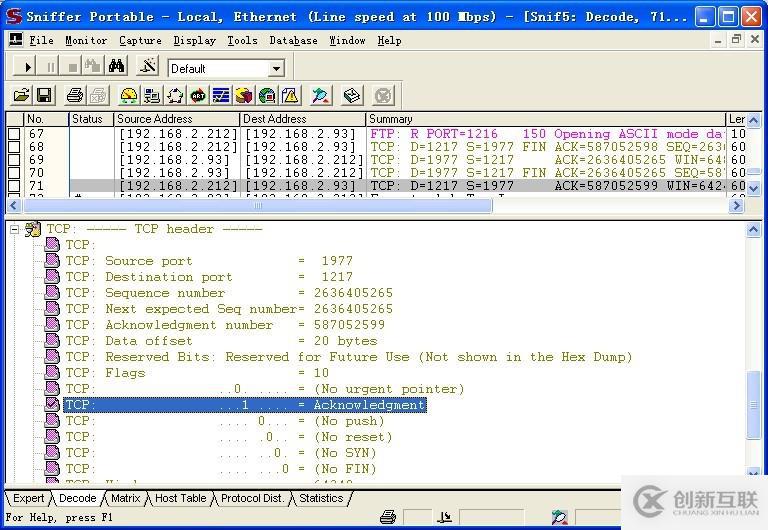Uncheck the Acknowledgment flag checkbox
Screen dimensions: 768x530
(x=52, y=405)
